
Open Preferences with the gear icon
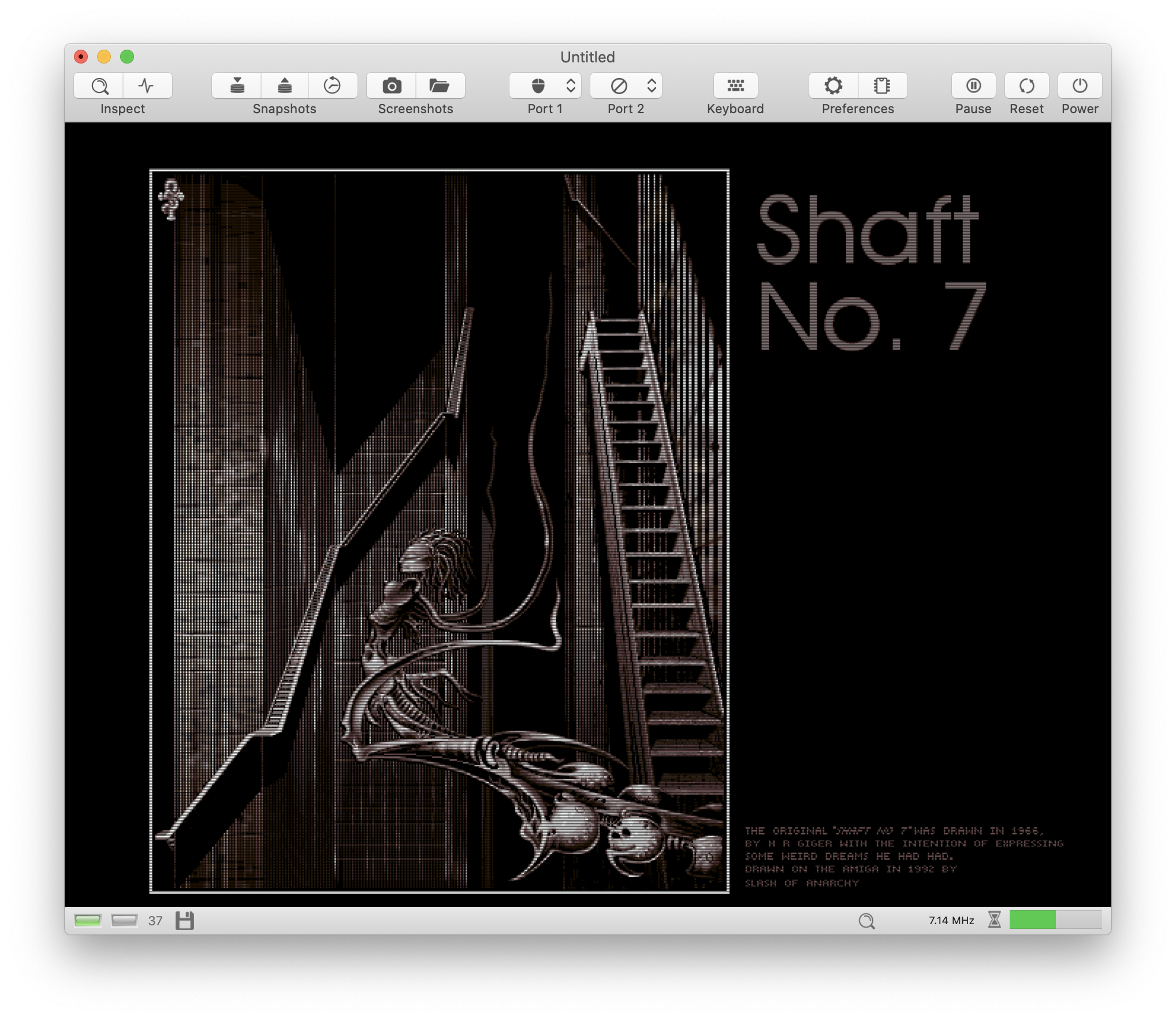pos(833,85)
